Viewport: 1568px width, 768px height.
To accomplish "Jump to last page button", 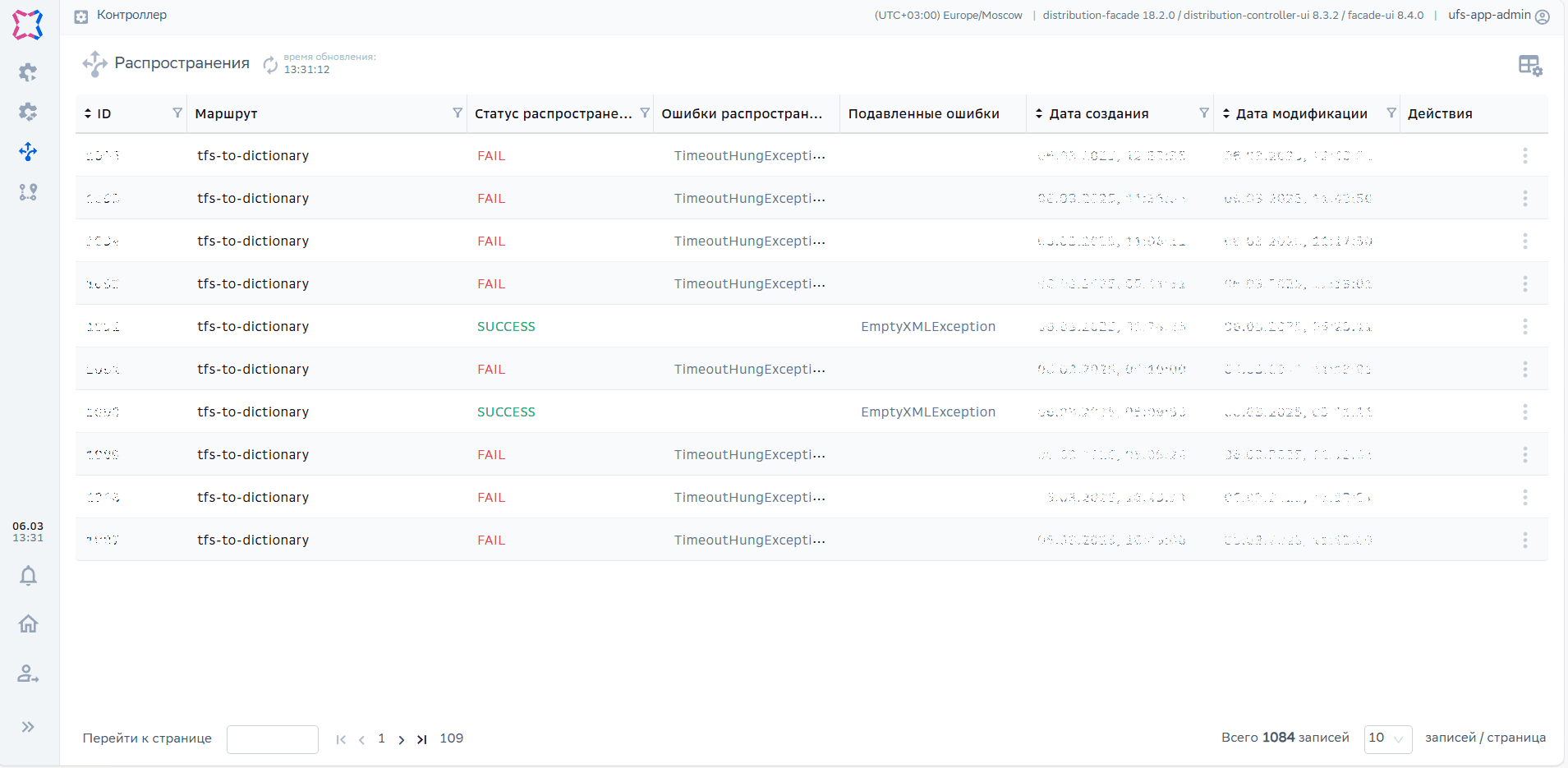I will coord(421,739).
